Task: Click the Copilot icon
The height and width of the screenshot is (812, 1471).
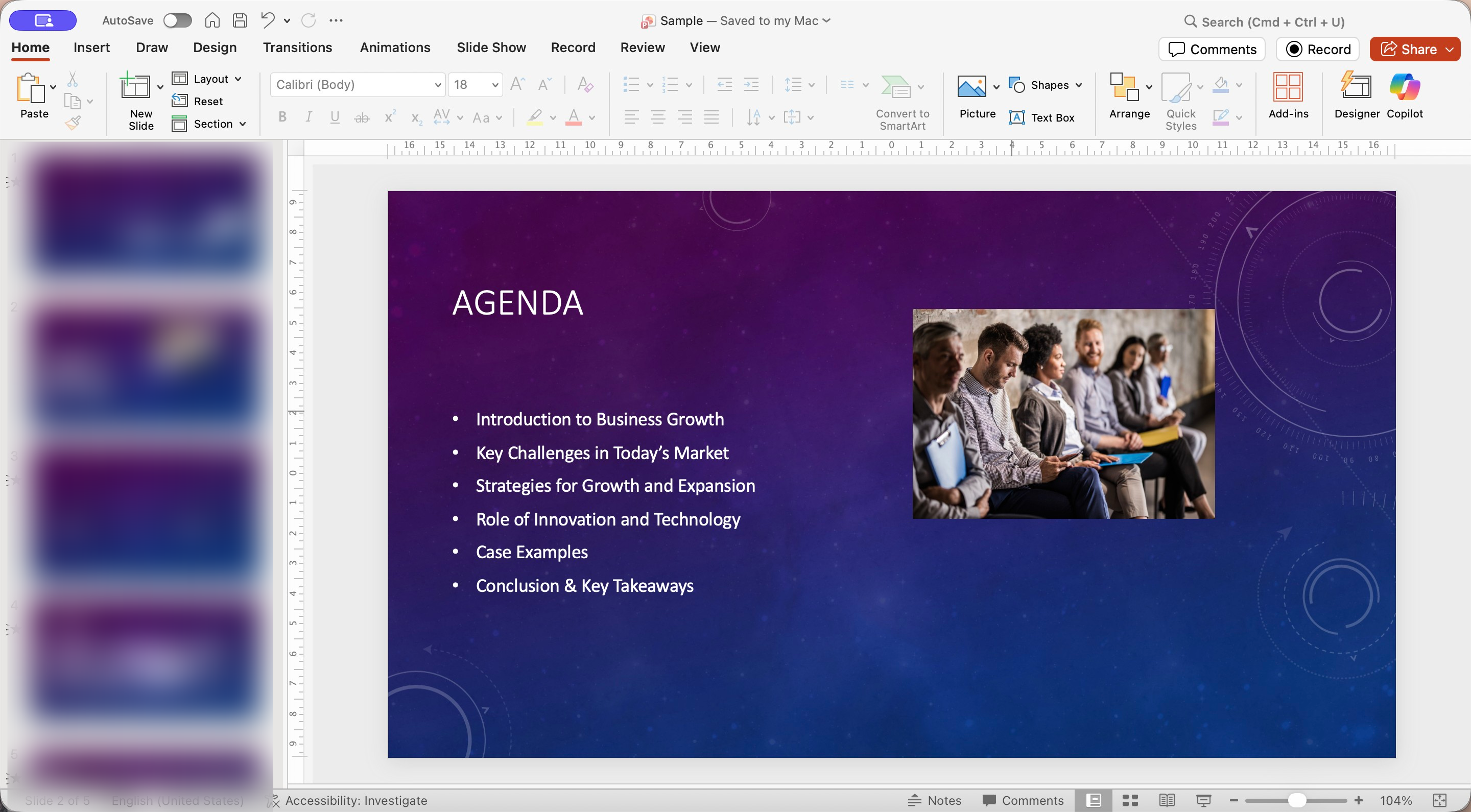Action: pyautogui.click(x=1404, y=95)
